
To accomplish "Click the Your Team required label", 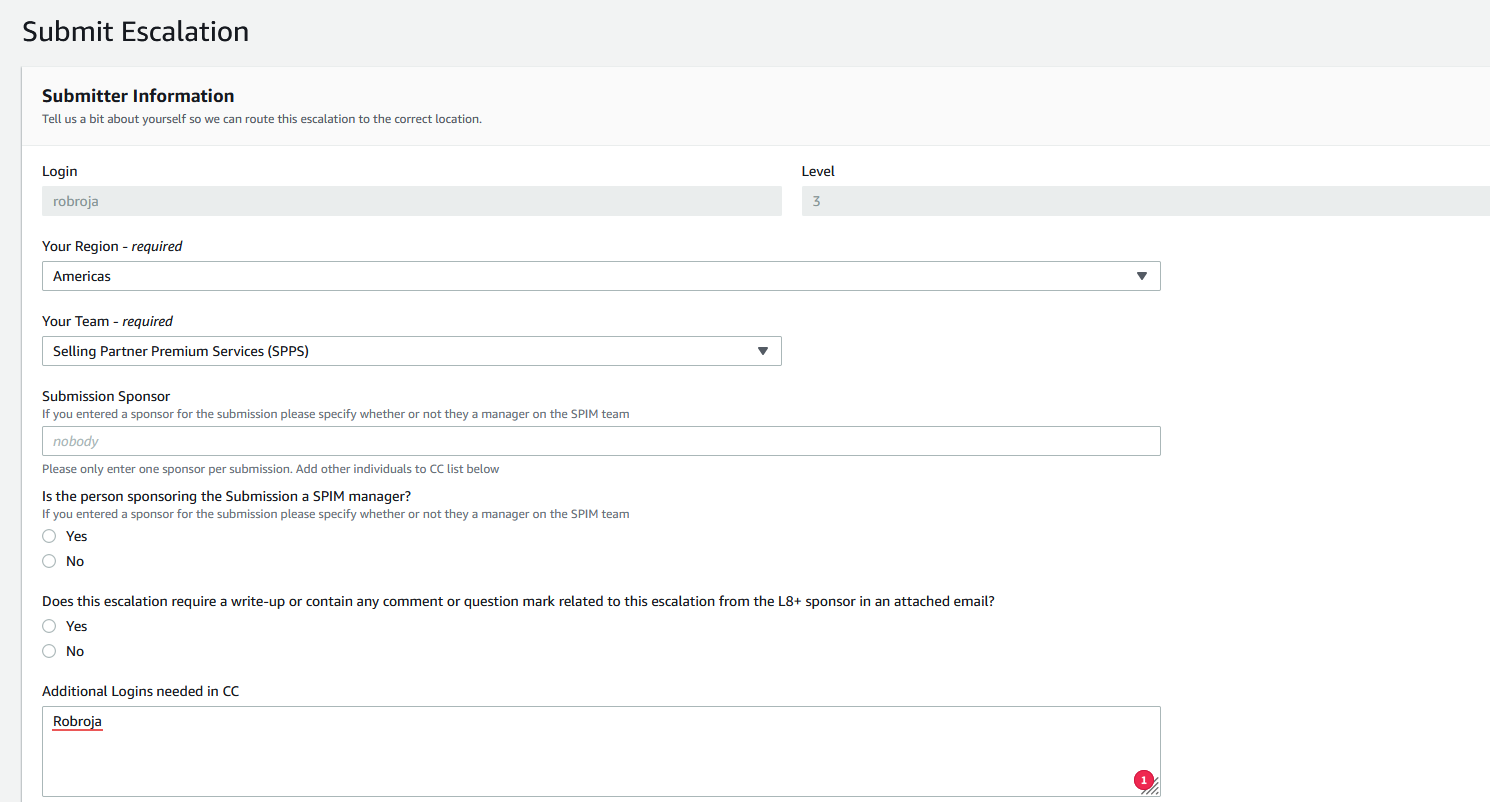I will [x=107, y=321].
